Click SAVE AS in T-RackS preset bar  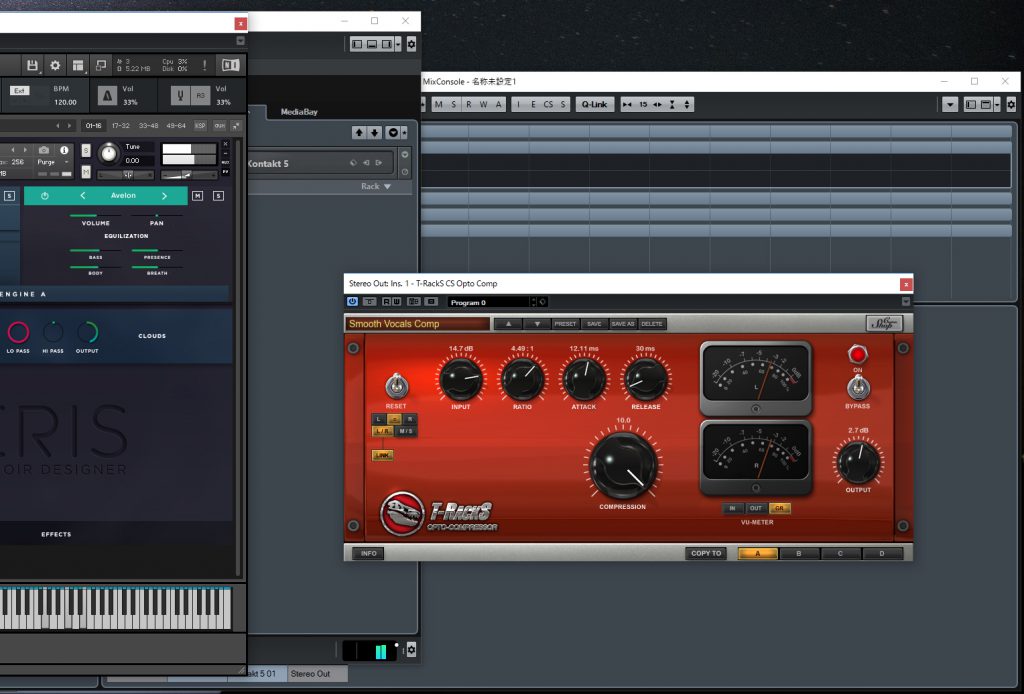pyautogui.click(x=622, y=324)
